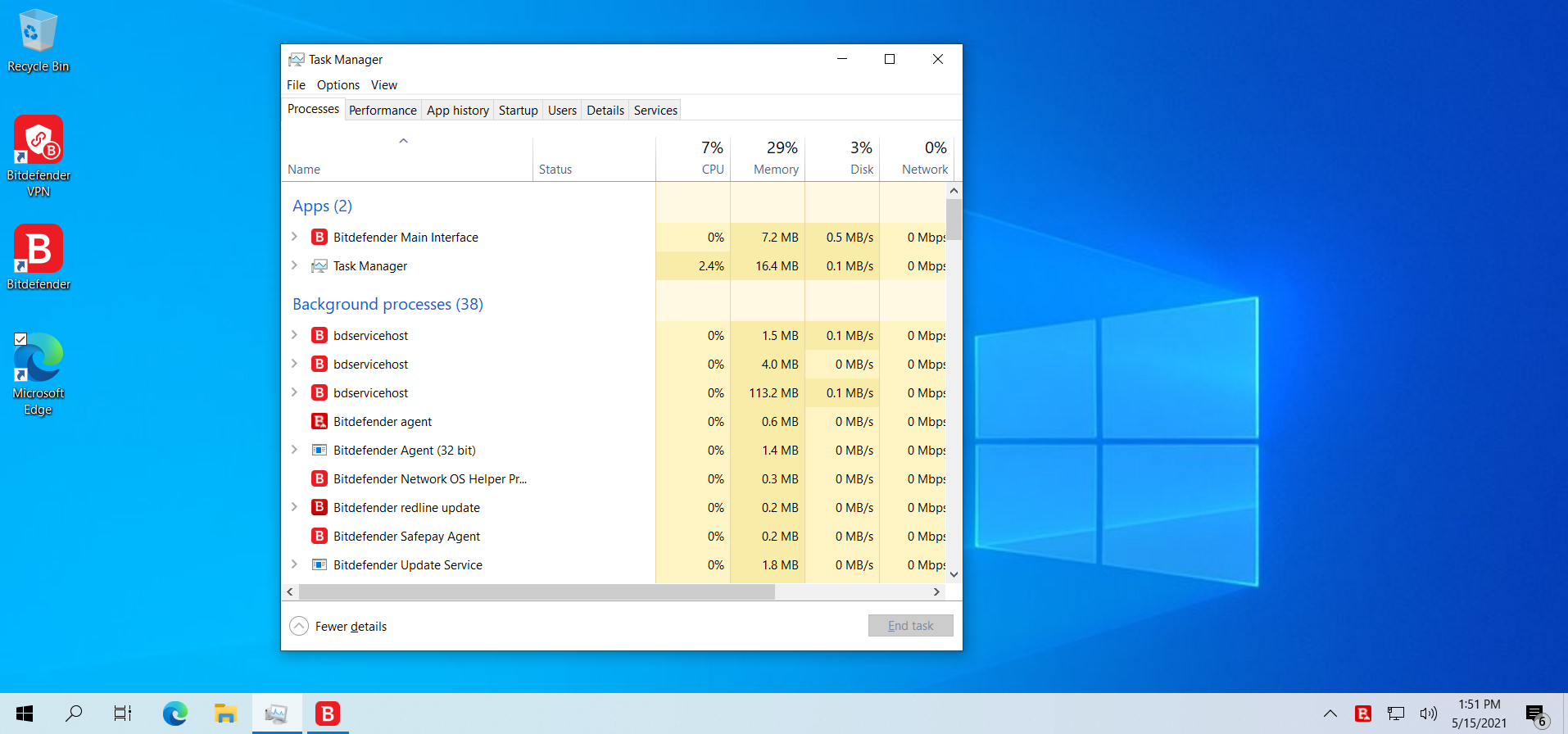Select the Bitdefender Safepay Agent process row

(x=406, y=536)
